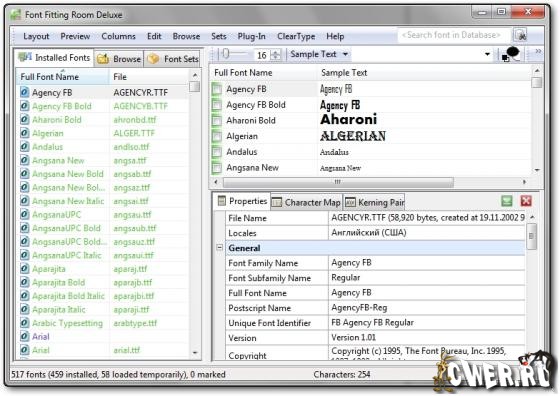Click the toolbar overflow chevron at the right
The height and width of the screenshot is (396, 560).
point(538,52)
